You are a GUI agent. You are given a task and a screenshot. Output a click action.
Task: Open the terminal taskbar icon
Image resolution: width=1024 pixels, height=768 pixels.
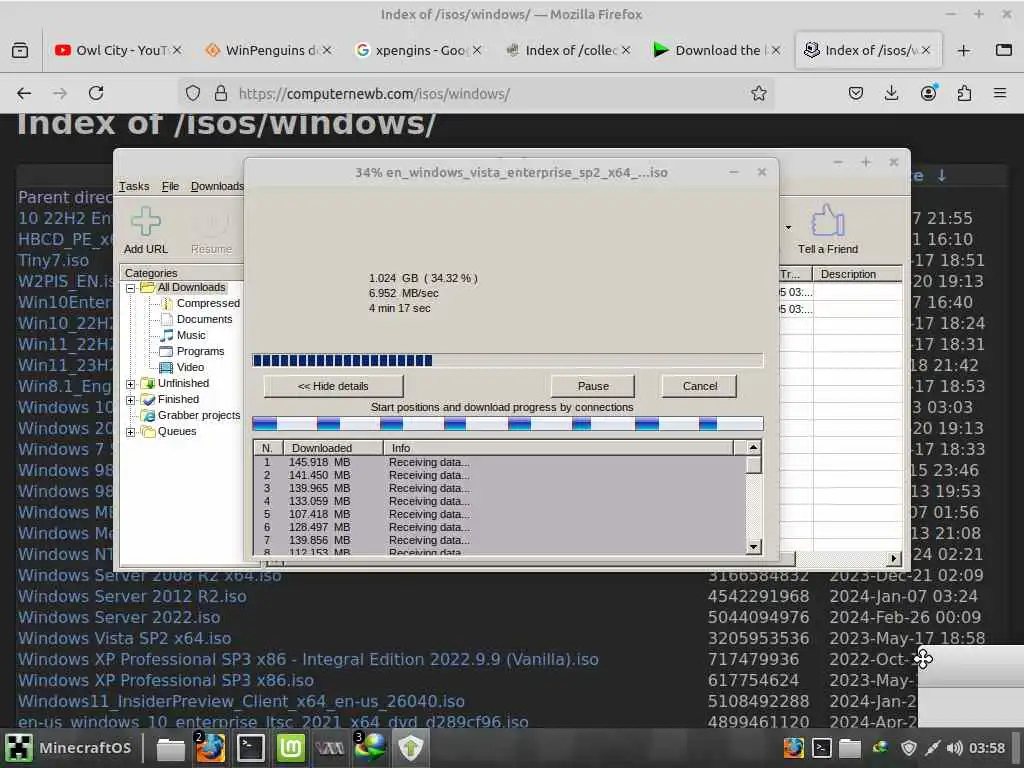(250, 748)
